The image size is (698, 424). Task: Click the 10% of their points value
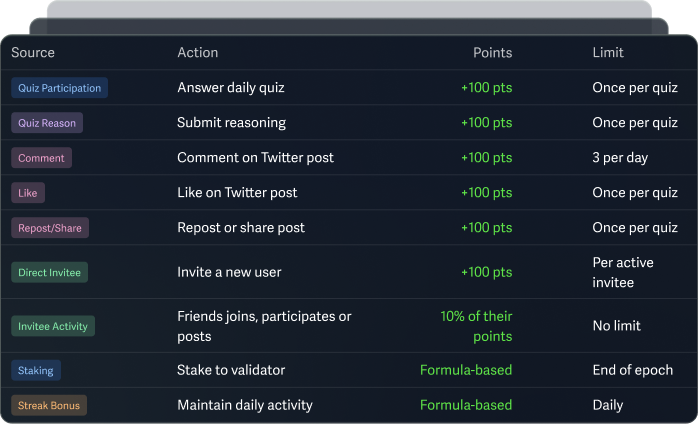[476, 326]
